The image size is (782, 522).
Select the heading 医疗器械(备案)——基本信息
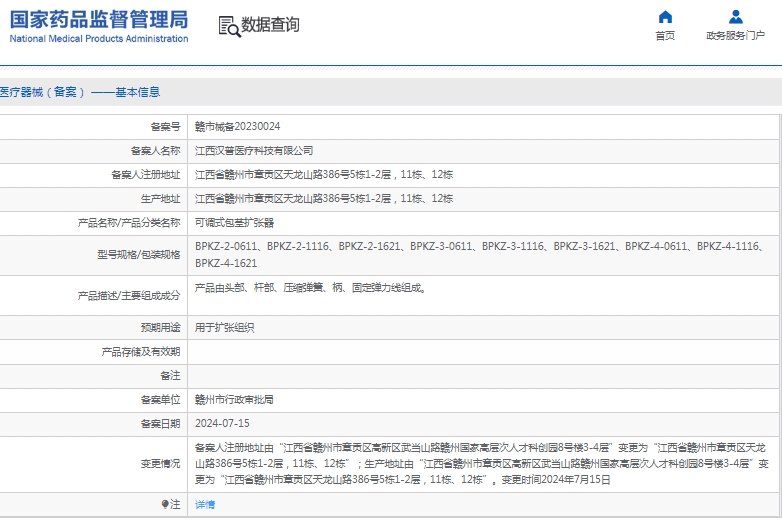[80, 92]
